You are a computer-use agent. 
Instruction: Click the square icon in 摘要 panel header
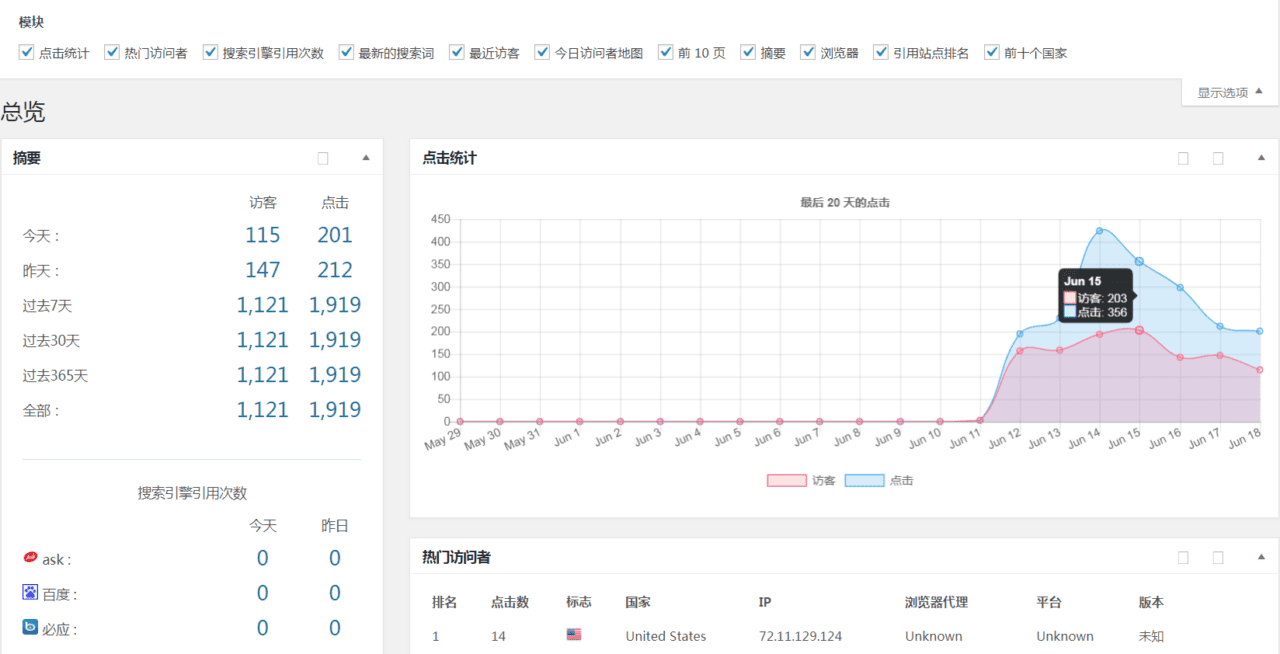tap(323, 158)
